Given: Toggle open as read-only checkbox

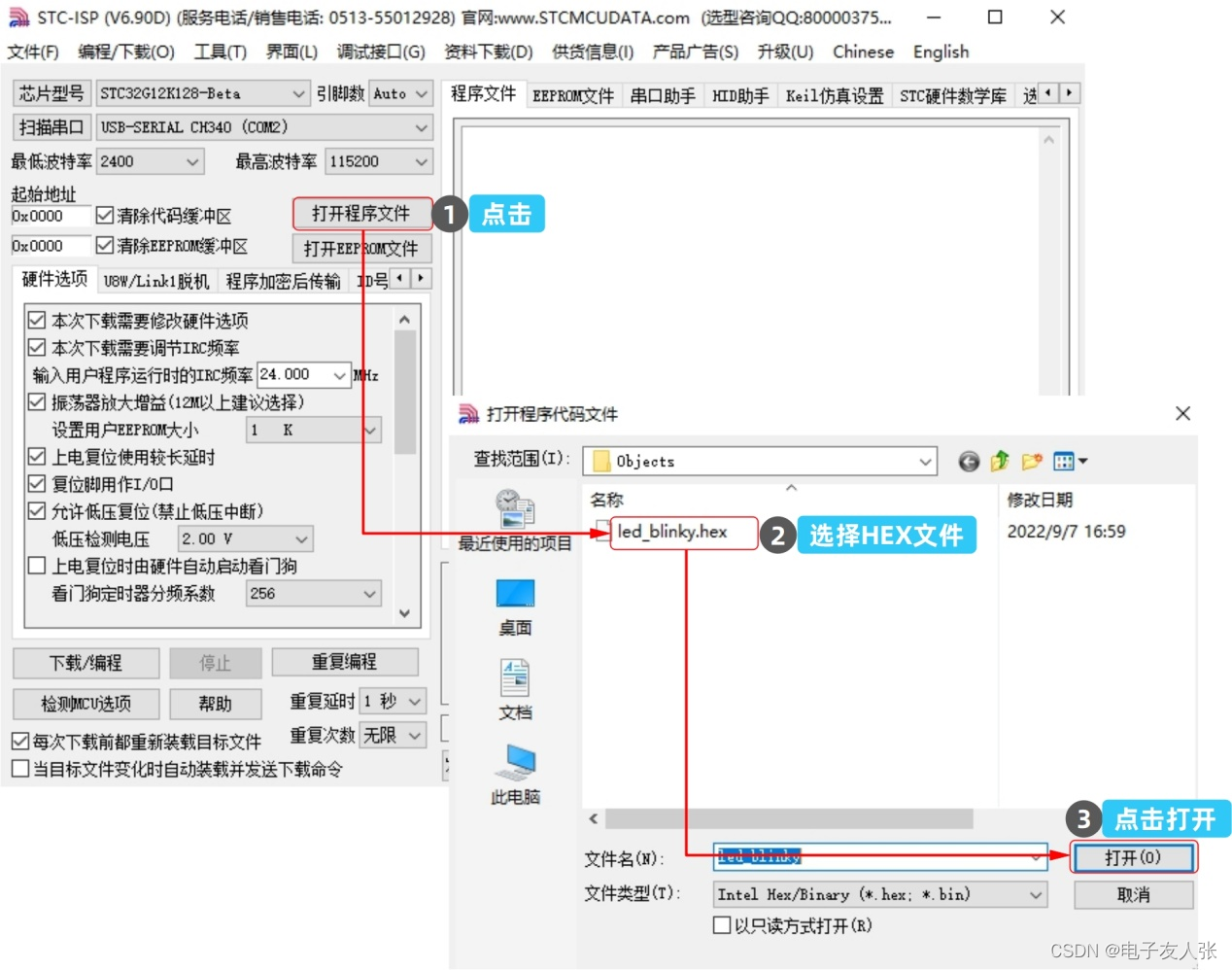Looking at the screenshot, I should [722, 924].
